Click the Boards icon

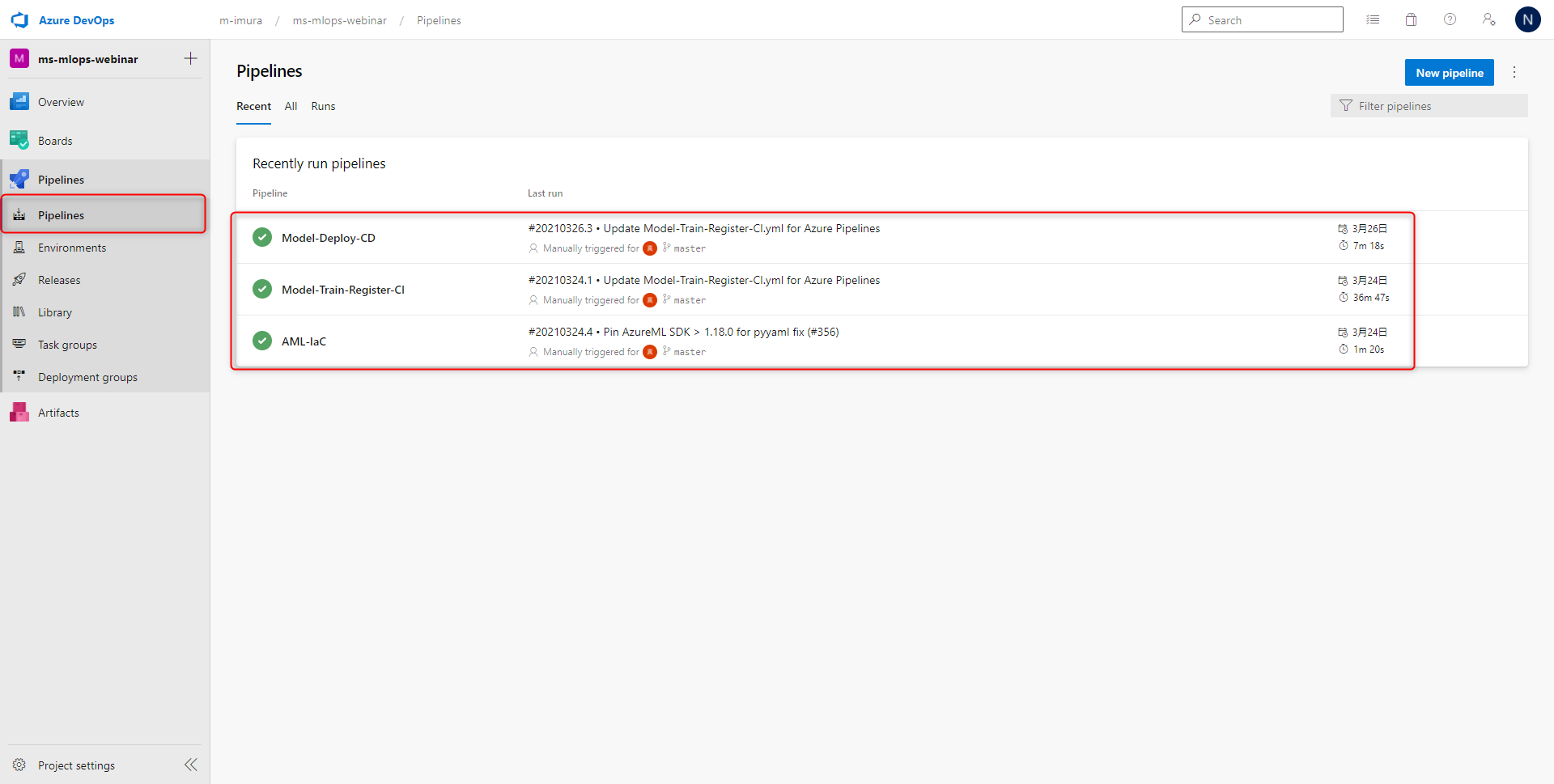pos(19,141)
